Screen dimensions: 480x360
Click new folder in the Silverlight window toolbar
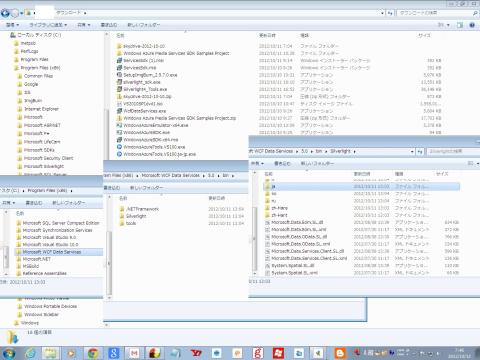317,163
